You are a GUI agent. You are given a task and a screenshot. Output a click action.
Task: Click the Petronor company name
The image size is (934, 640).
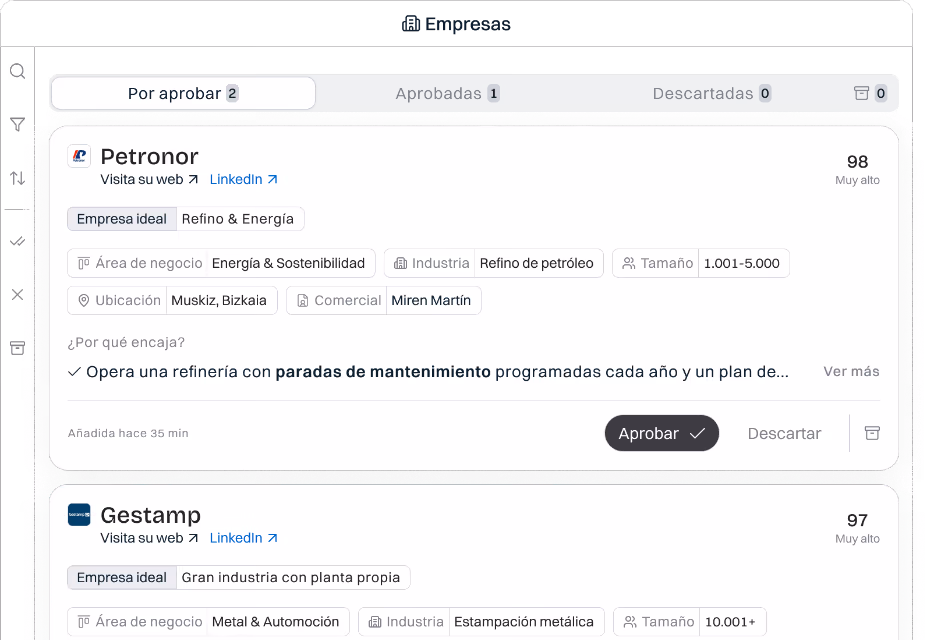coord(150,157)
